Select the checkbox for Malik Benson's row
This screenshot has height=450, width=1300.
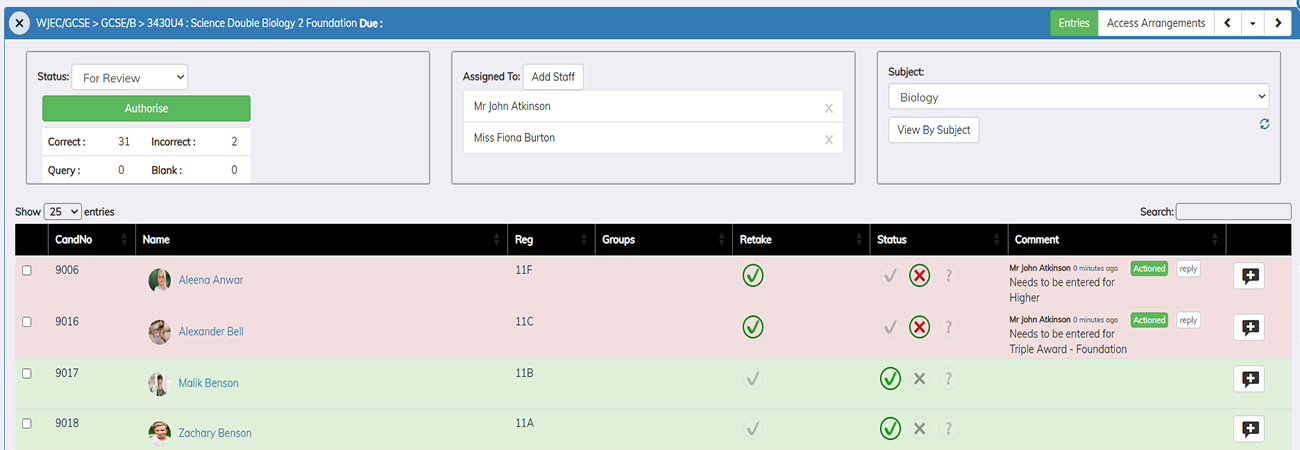(27, 373)
